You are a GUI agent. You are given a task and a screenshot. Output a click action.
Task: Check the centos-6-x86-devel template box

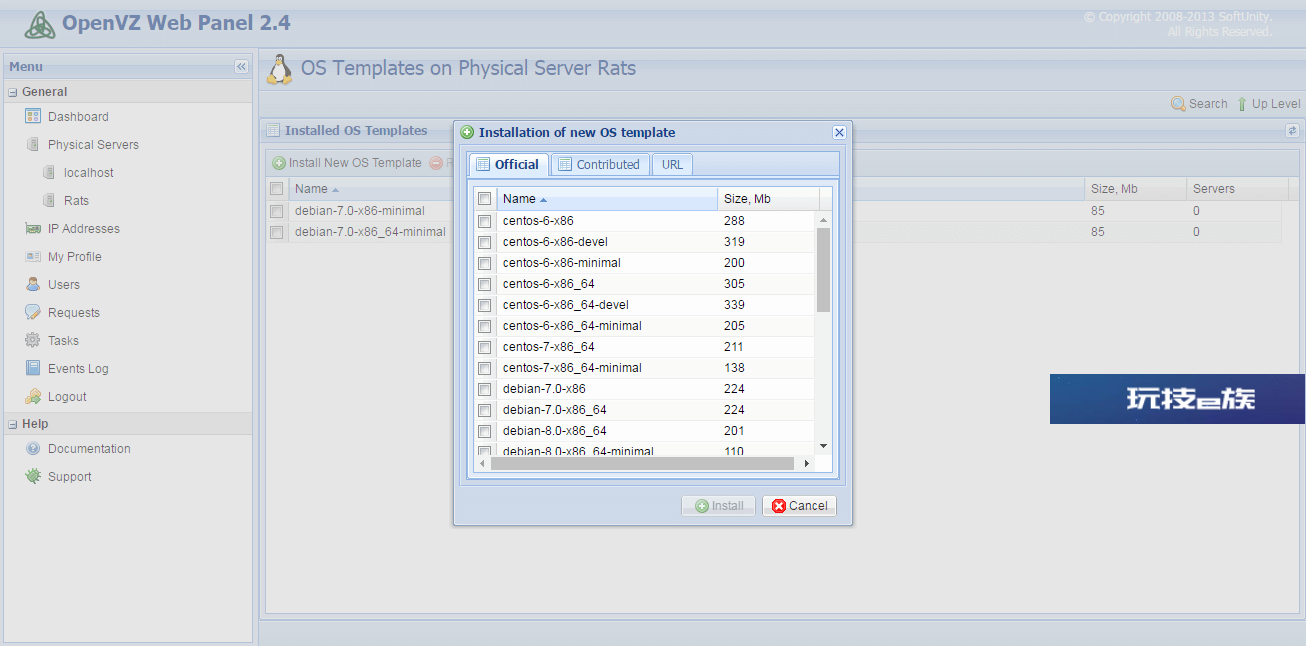click(x=484, y=242)
